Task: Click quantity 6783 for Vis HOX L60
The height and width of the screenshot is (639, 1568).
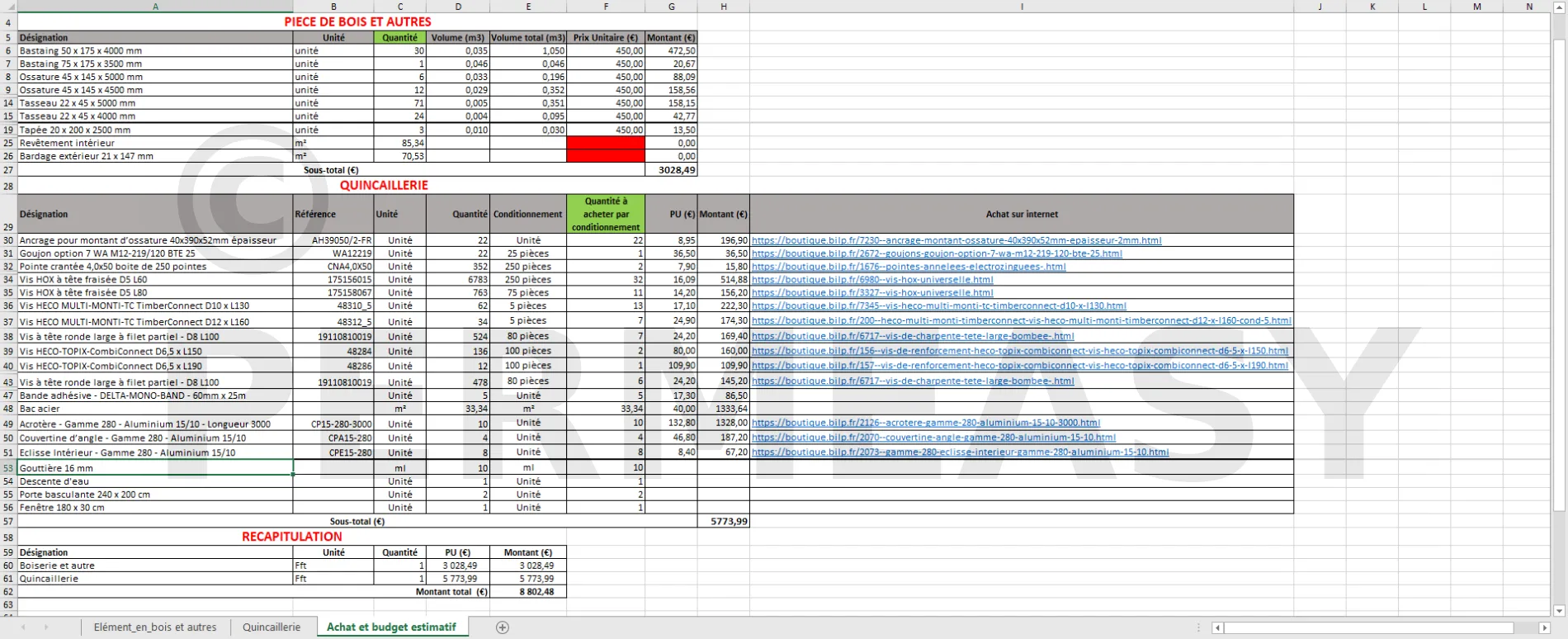Action: coord(458,280)
